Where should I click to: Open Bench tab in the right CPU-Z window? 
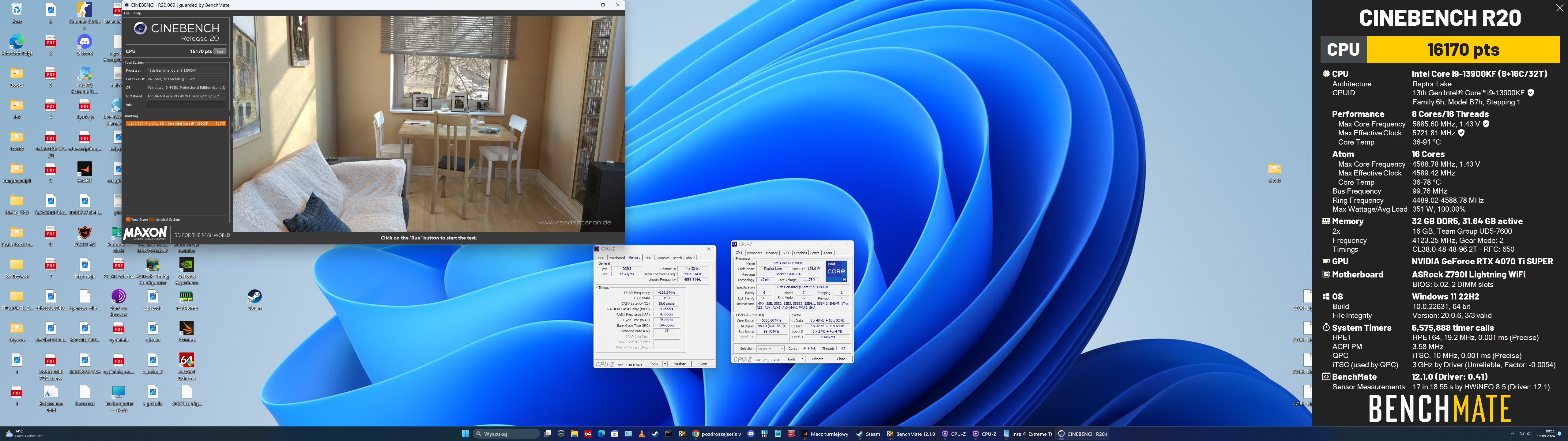click(x=814, y=253)
